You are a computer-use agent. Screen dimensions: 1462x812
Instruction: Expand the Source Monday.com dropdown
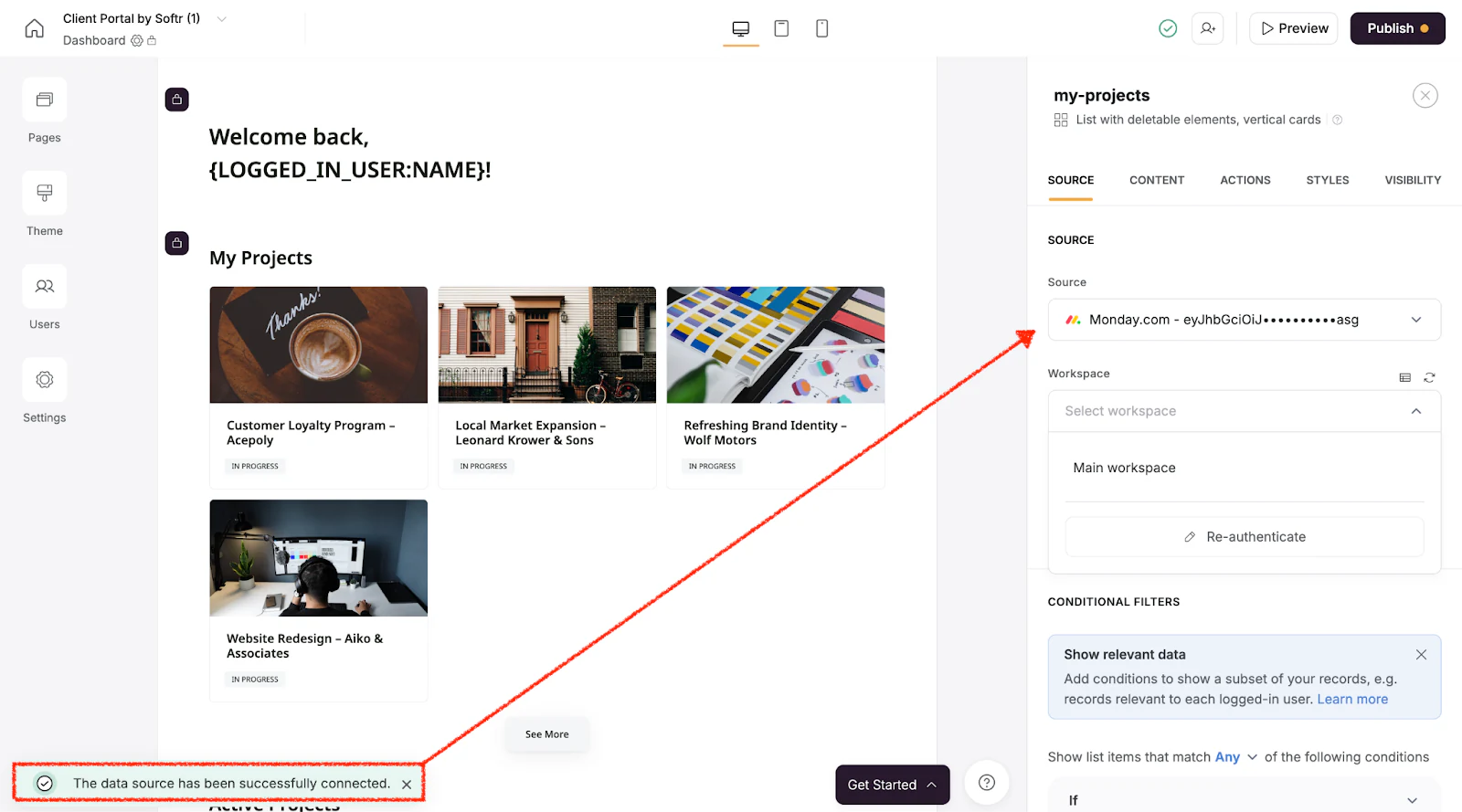pyautogui.click(x=1245, y=320)
